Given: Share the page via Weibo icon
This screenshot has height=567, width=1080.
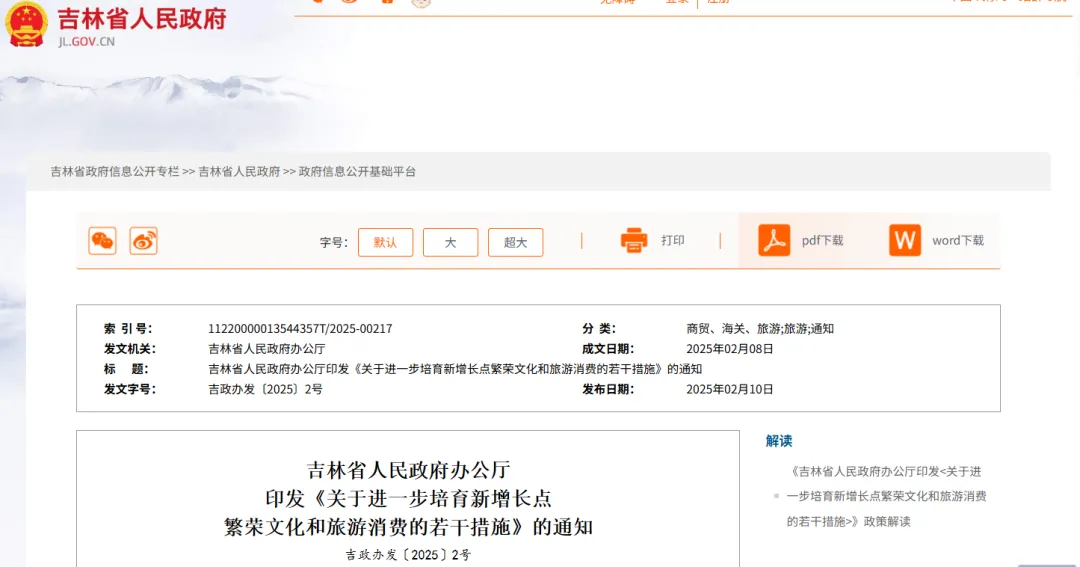Looking at the screenshot, I should [143, 241].
